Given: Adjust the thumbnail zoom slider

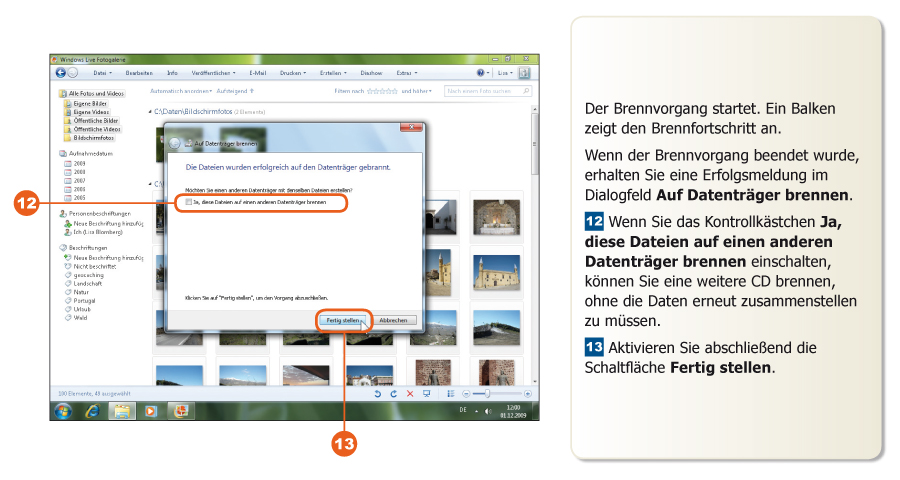Looking at the screenshot, I should pyautogui.click(x=488, y=395).
